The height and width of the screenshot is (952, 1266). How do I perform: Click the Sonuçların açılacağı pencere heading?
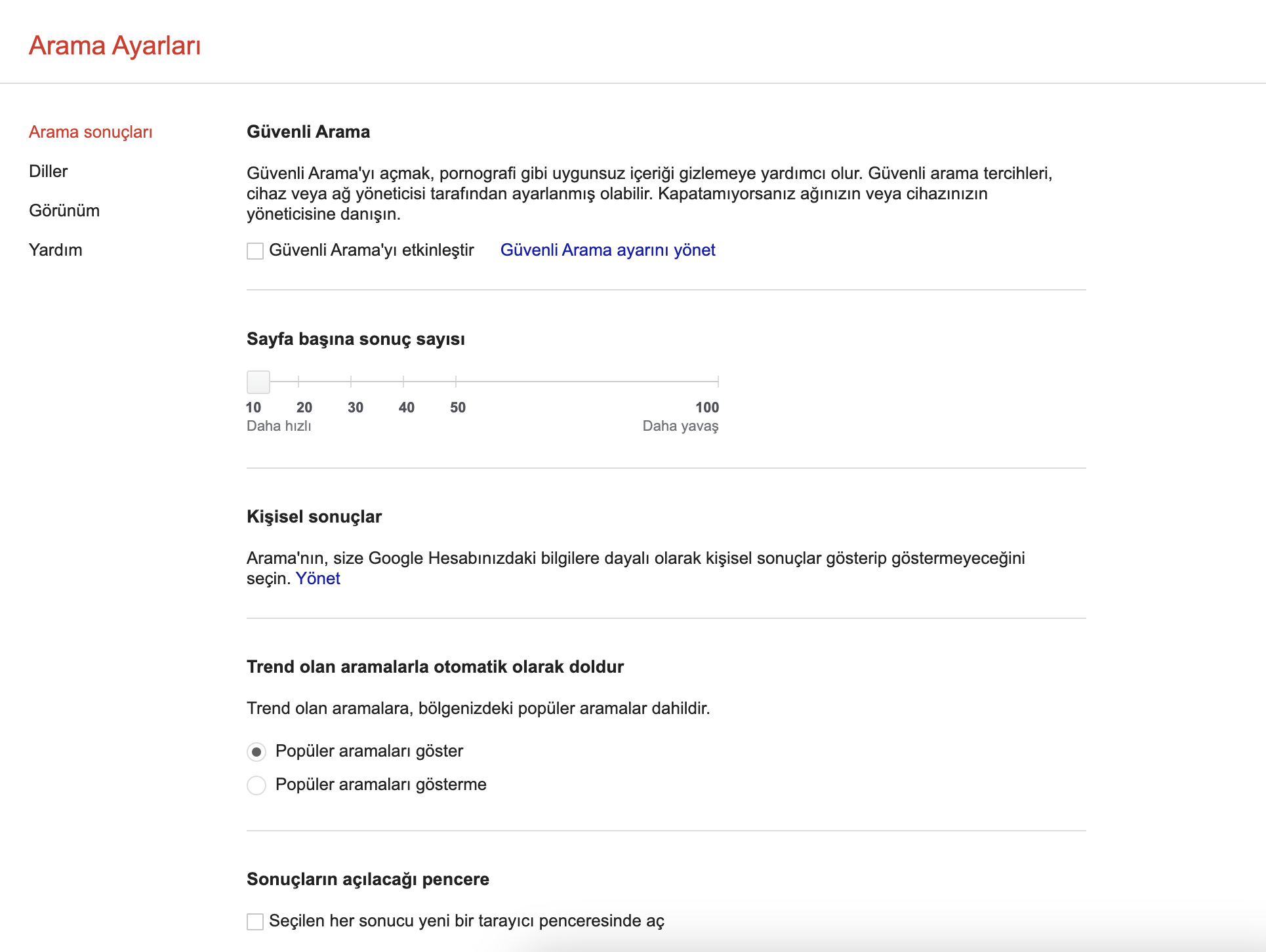coord(368,879)
